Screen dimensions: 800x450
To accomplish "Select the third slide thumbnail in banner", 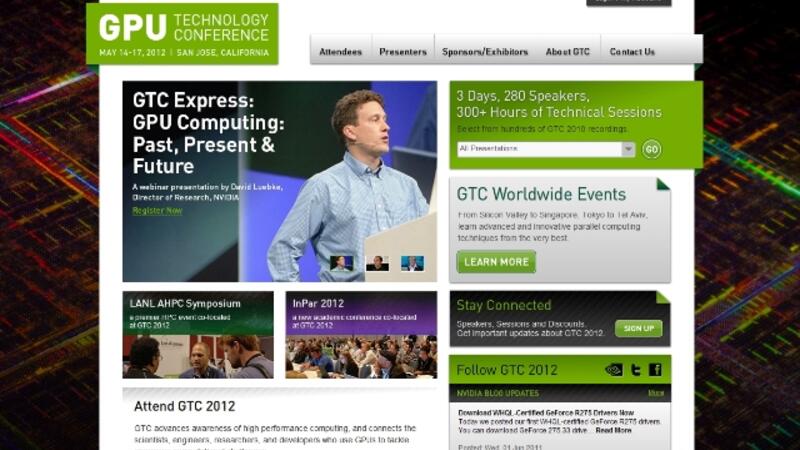I will [412, 263].
